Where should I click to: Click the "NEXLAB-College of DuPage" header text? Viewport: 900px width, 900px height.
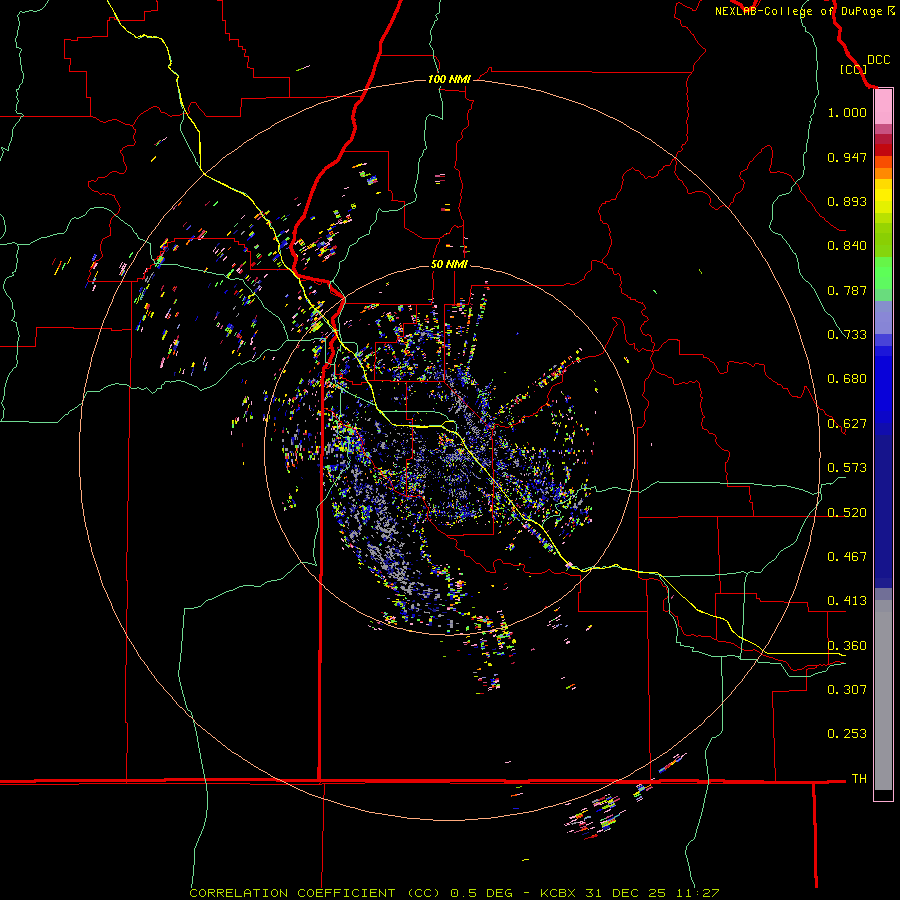pyautogui.click(x=798, y=11)
